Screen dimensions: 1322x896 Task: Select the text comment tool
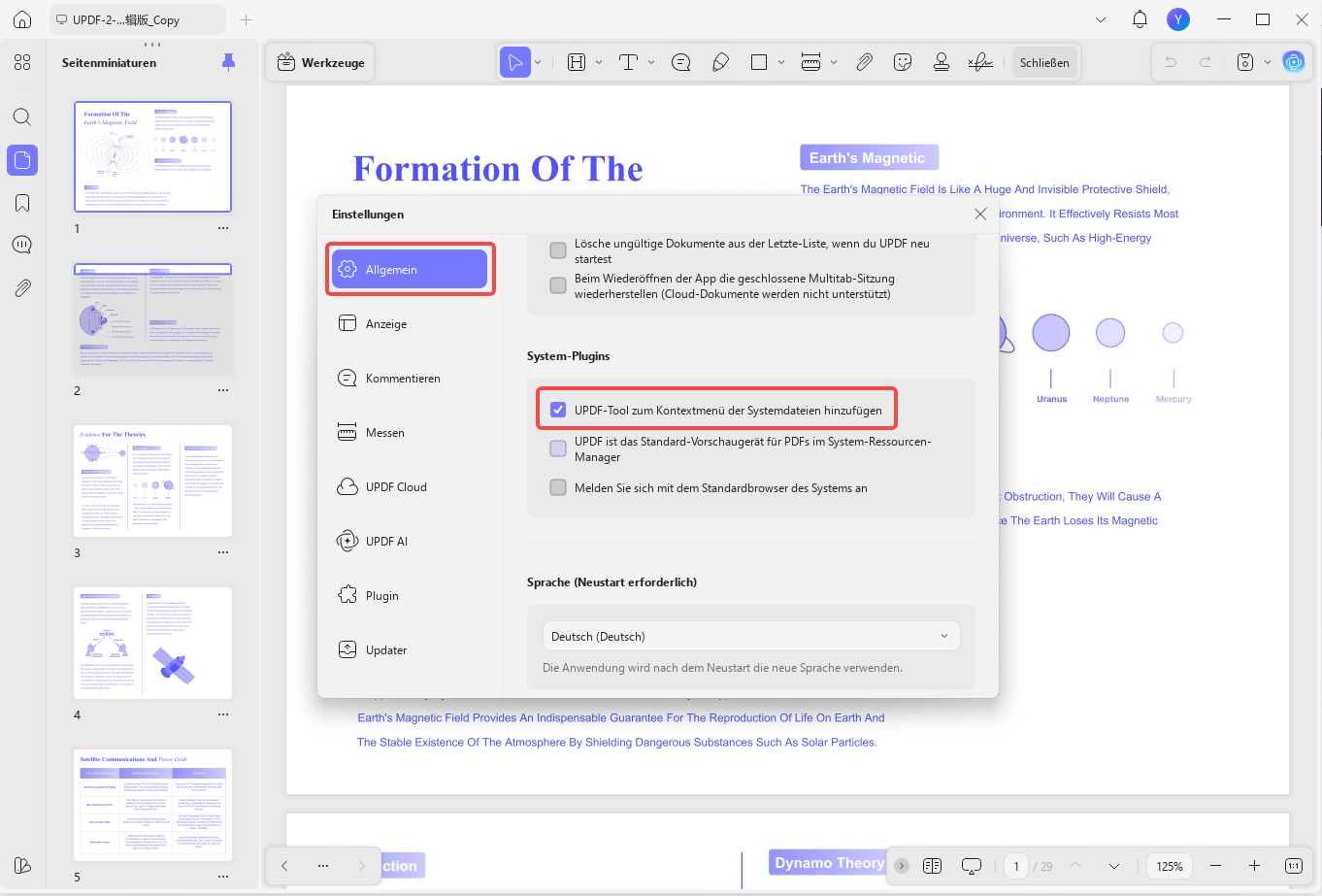point(628,62)
